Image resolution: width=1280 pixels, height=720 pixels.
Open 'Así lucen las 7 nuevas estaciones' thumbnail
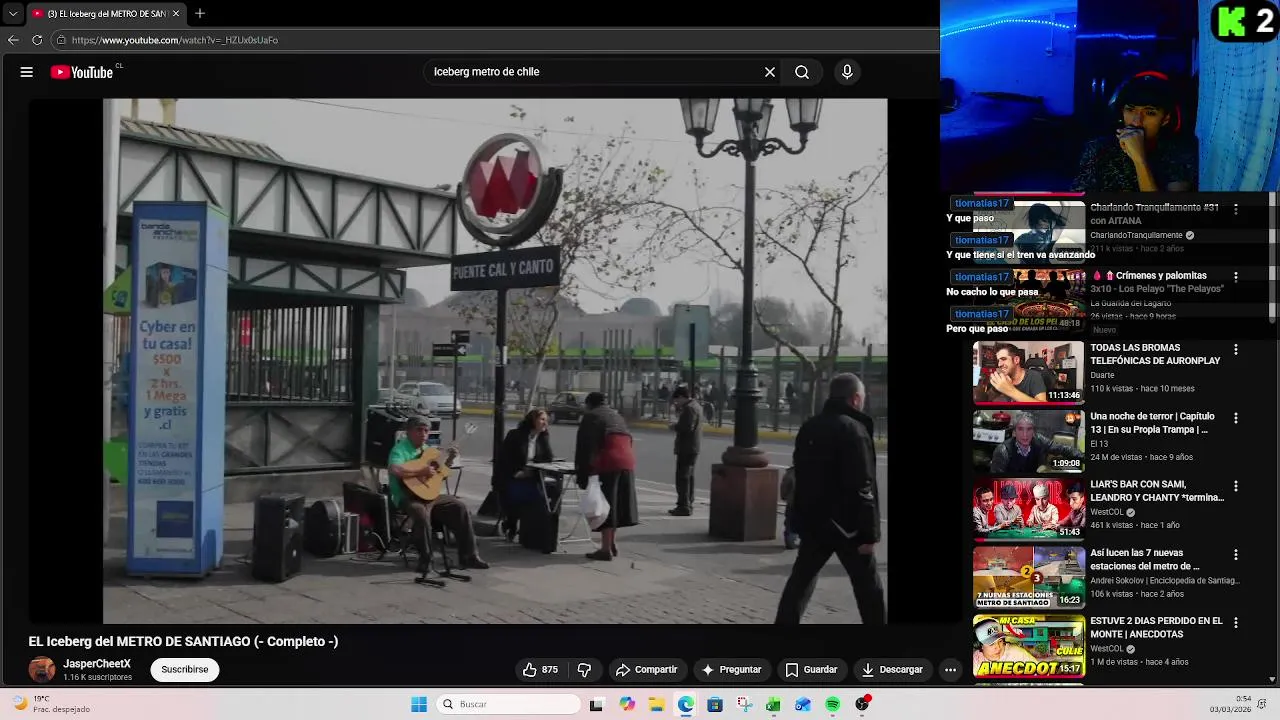click(x=1028, y=577)
